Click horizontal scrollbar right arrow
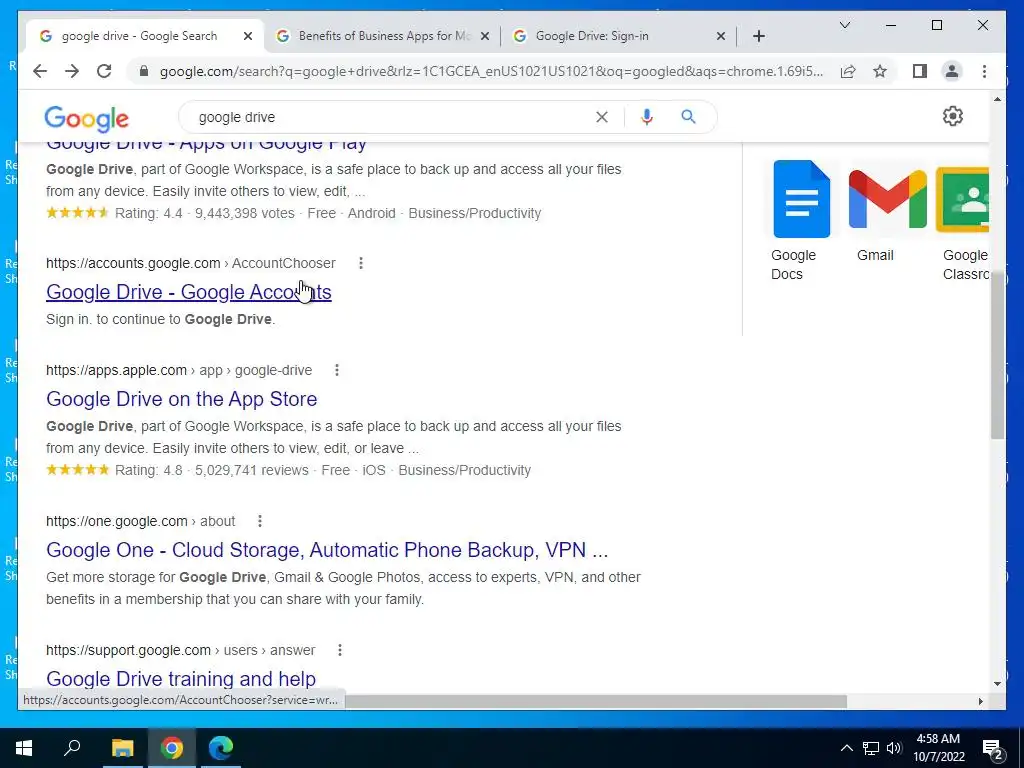The image size is (1024, 768). coord(980,701)
